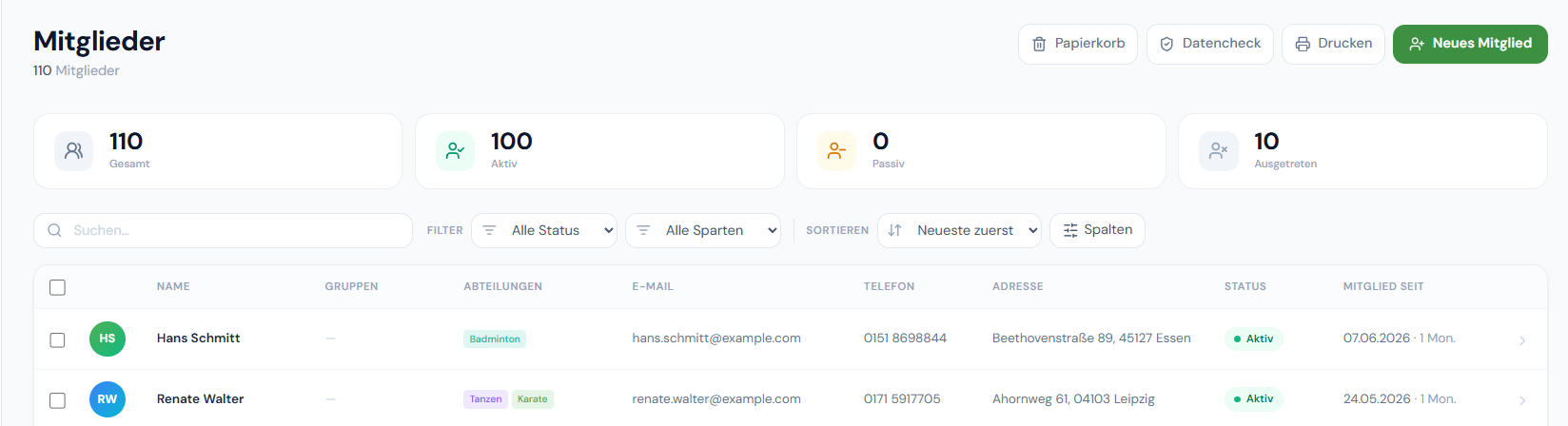The width and height of the screenshot is (1568, 426).
Task: Open Renate Walter row chevron
Action: coord(1522,401)
